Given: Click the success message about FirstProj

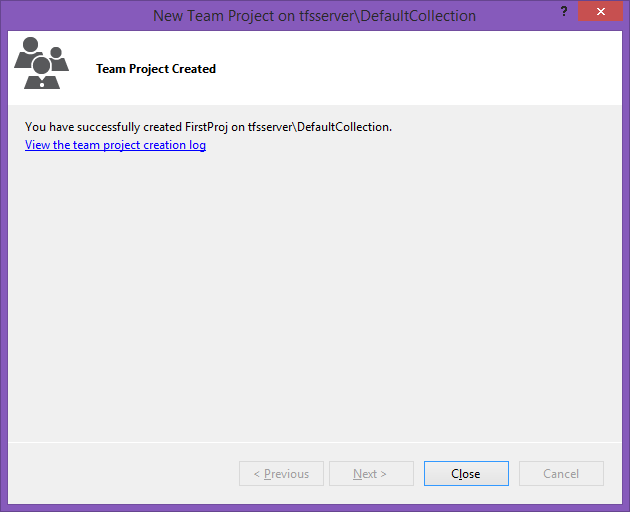Looking at the screenshot, I should [208, 127].
